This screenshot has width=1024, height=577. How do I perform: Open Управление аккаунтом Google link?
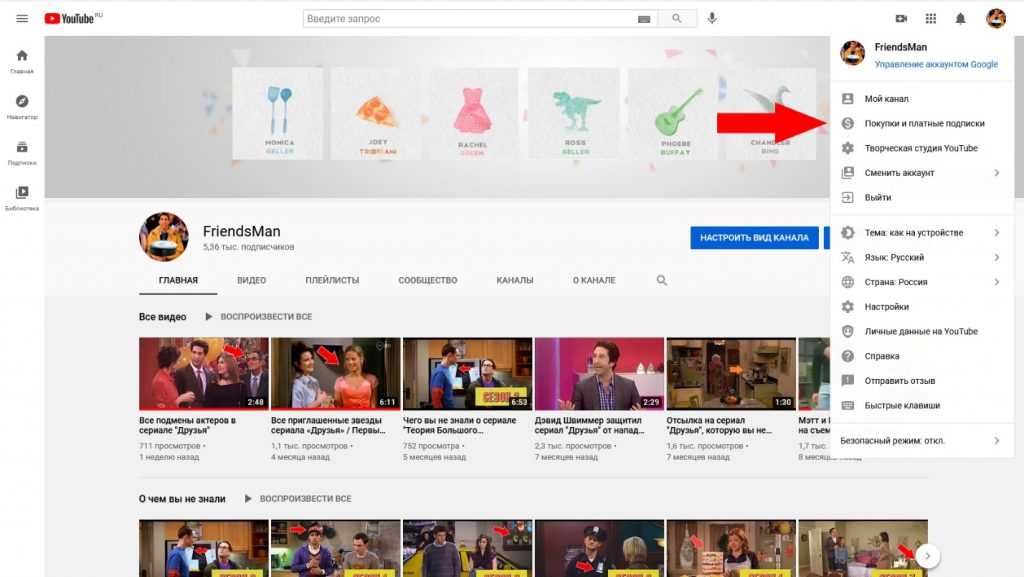click(936, 64)
